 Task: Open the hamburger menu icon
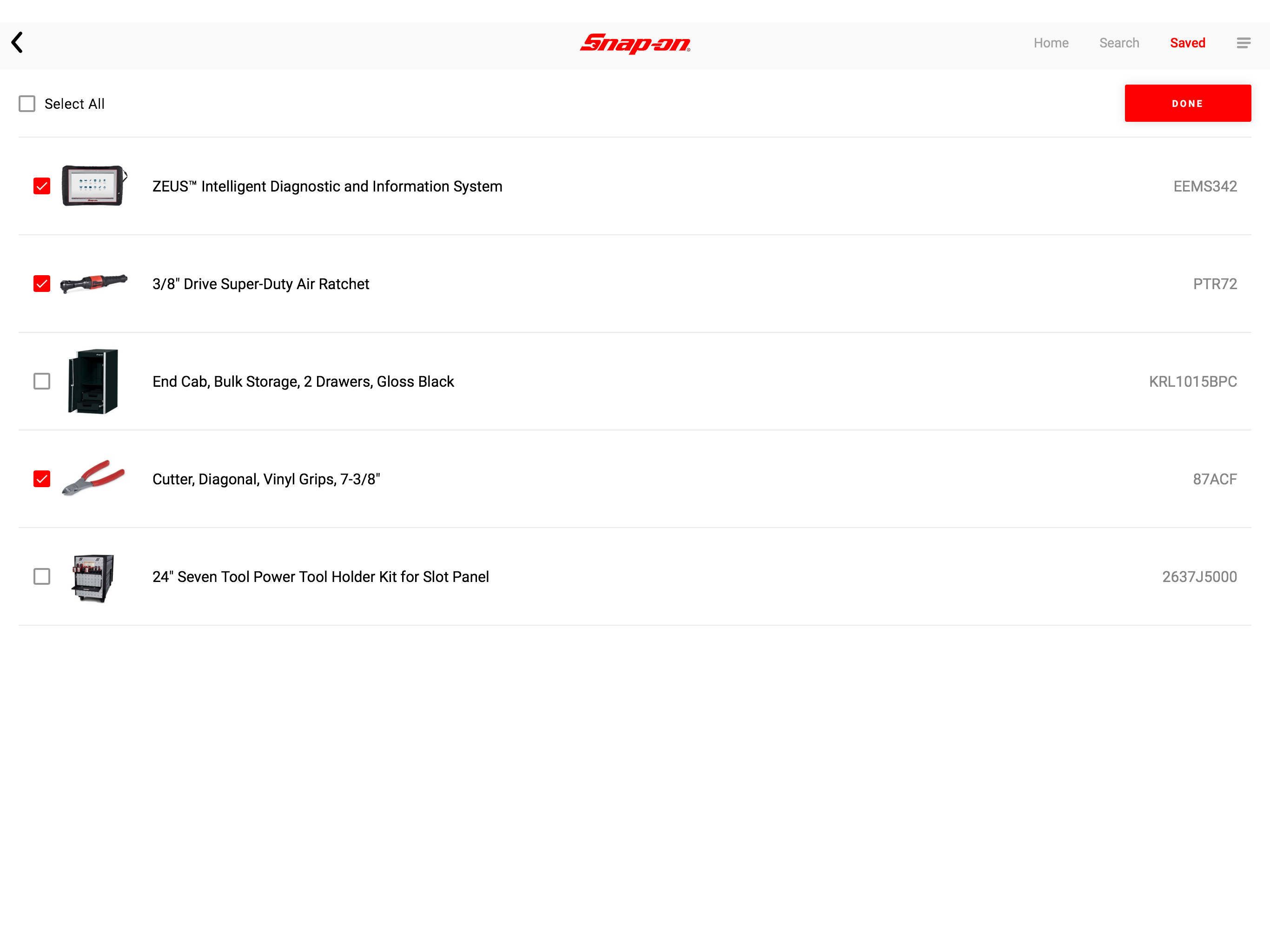pos(1243,43)
